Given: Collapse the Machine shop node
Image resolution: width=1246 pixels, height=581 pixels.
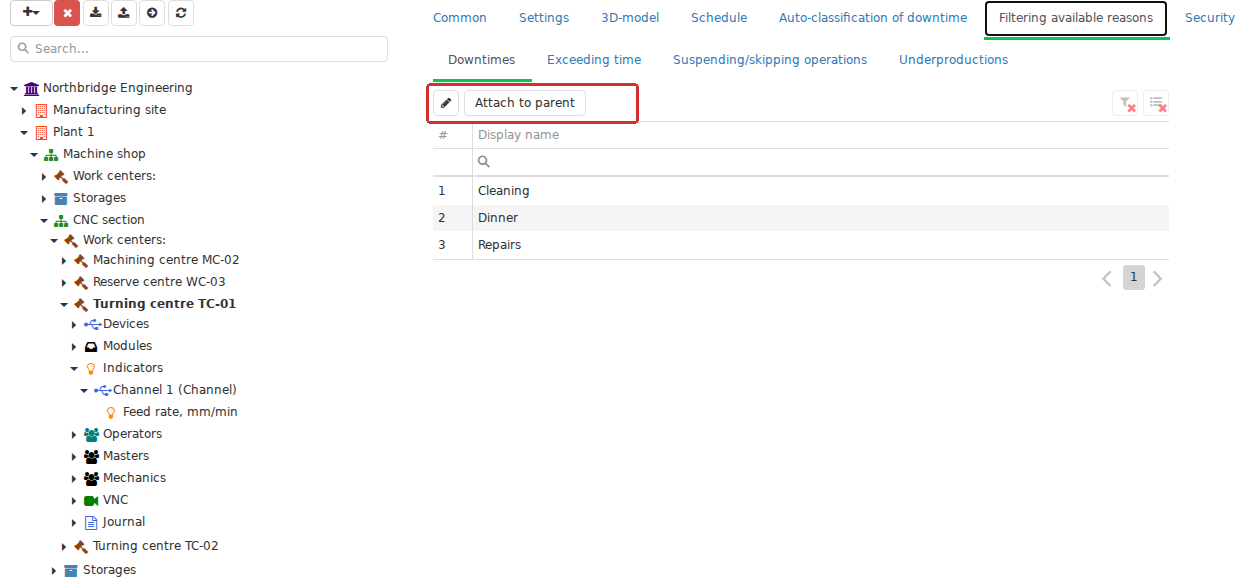Looking at the screenshot, I should point(34,154).
